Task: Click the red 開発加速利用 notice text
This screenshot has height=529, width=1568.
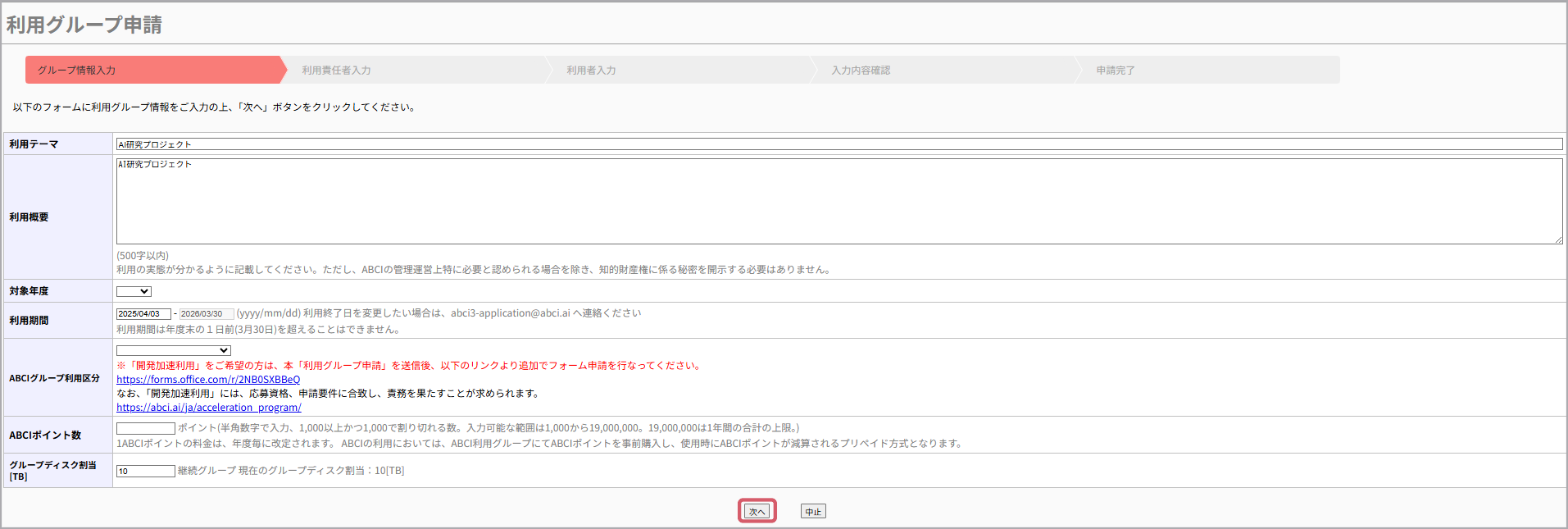Action: 410,366
